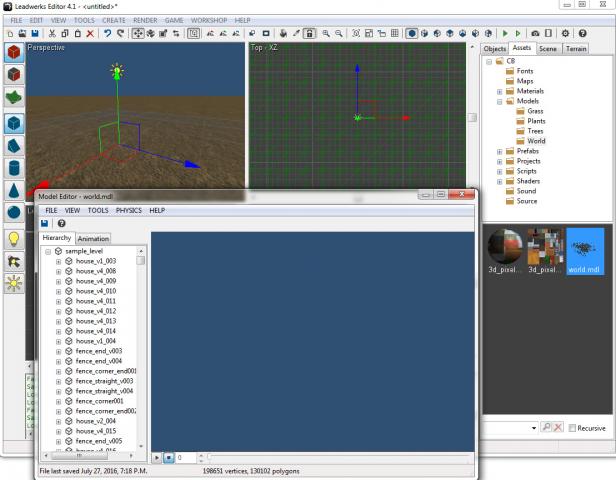This screenshot has width=616, height=480.
Task: Click the Undo arrow in the toolbar
Action: (x=108, y=33)
